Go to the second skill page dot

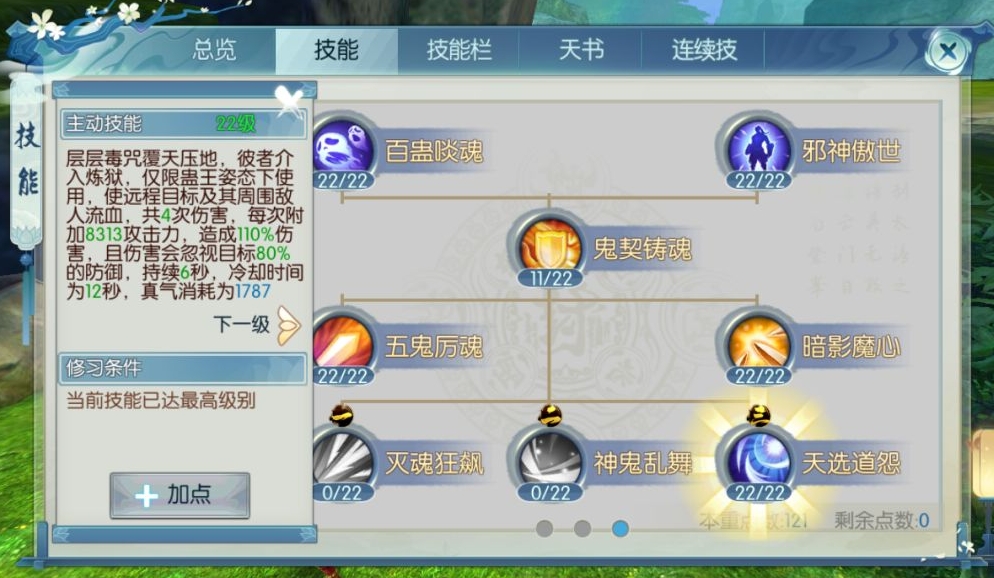coord(582,528)
